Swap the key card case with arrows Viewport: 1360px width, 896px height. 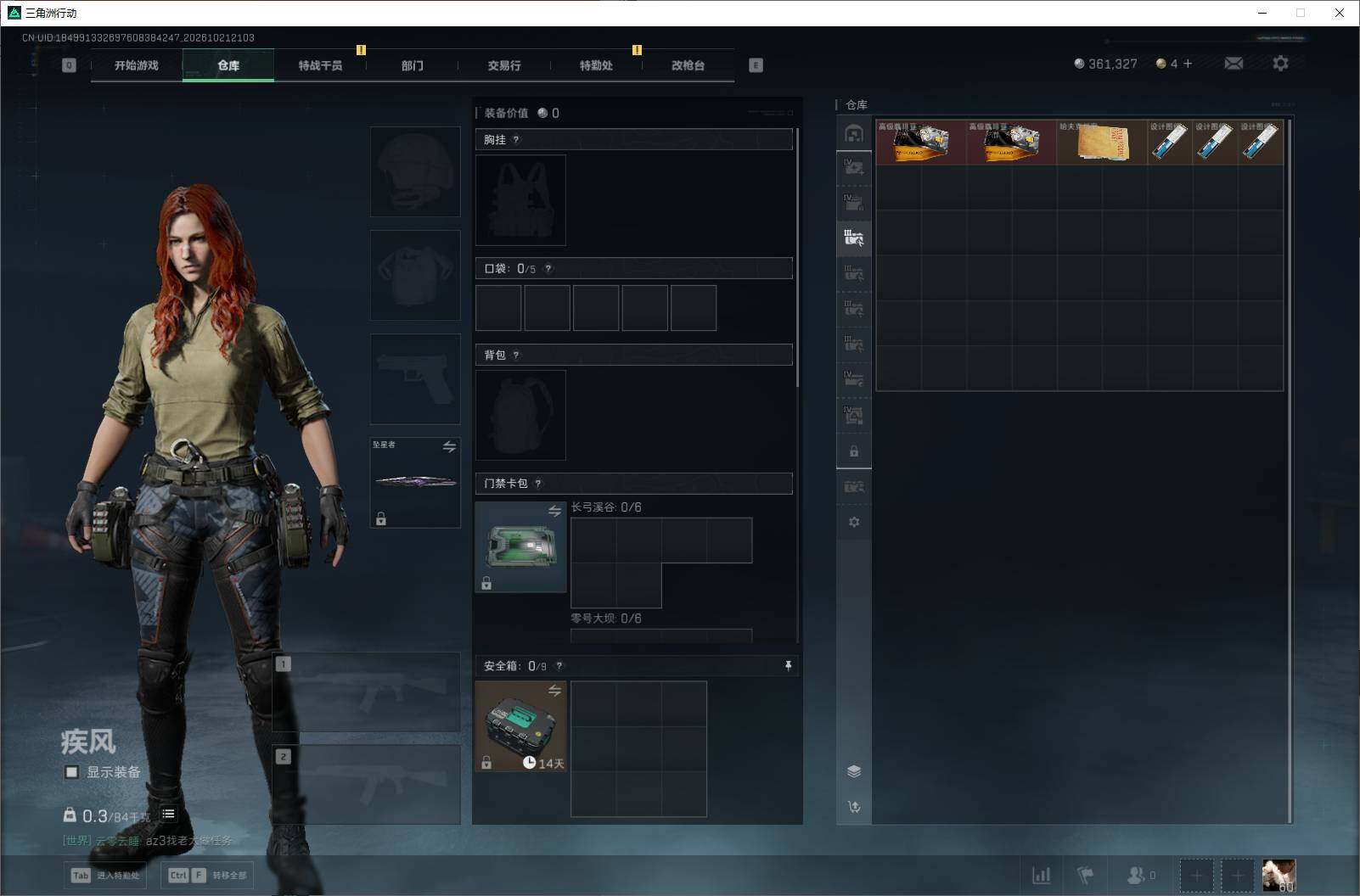click(554, 511)
